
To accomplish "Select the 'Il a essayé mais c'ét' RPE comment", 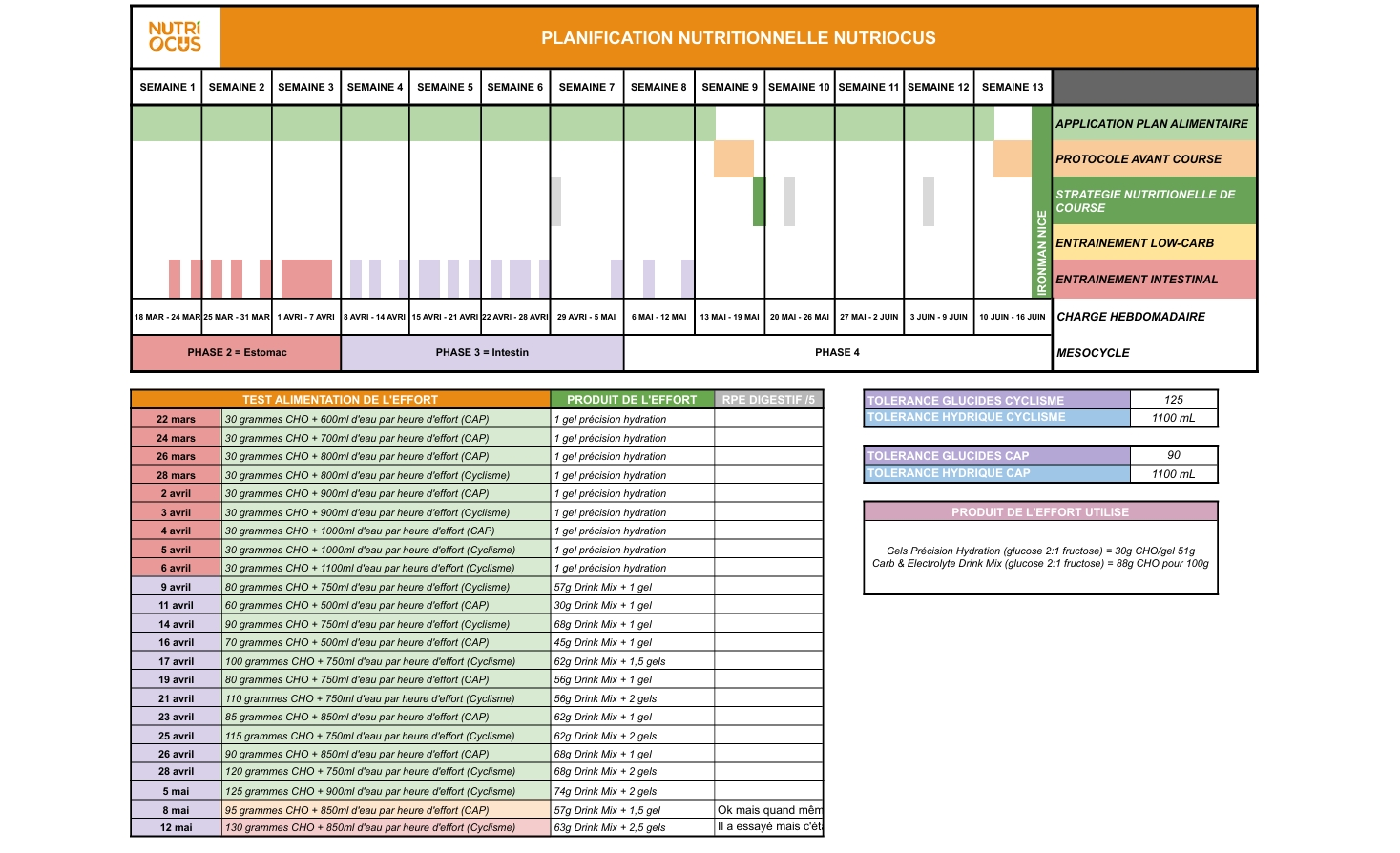I will pyautogui.click(x=769, y=827).
